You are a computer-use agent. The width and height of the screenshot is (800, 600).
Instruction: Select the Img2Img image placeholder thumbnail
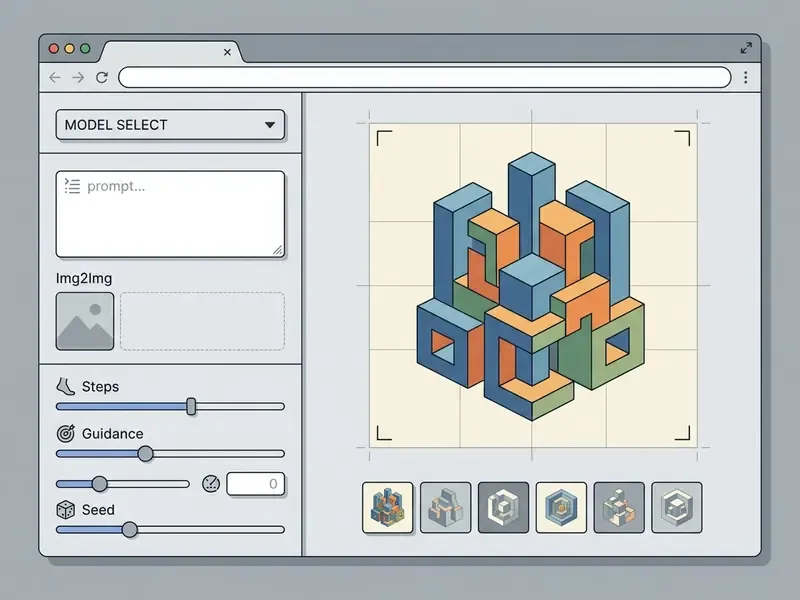point(85,321)
